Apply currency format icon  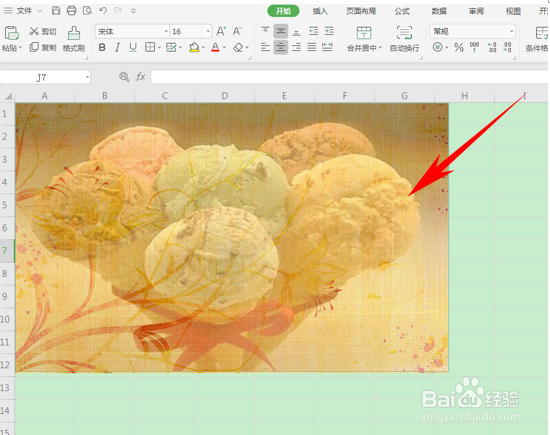[x=437, y=47]
